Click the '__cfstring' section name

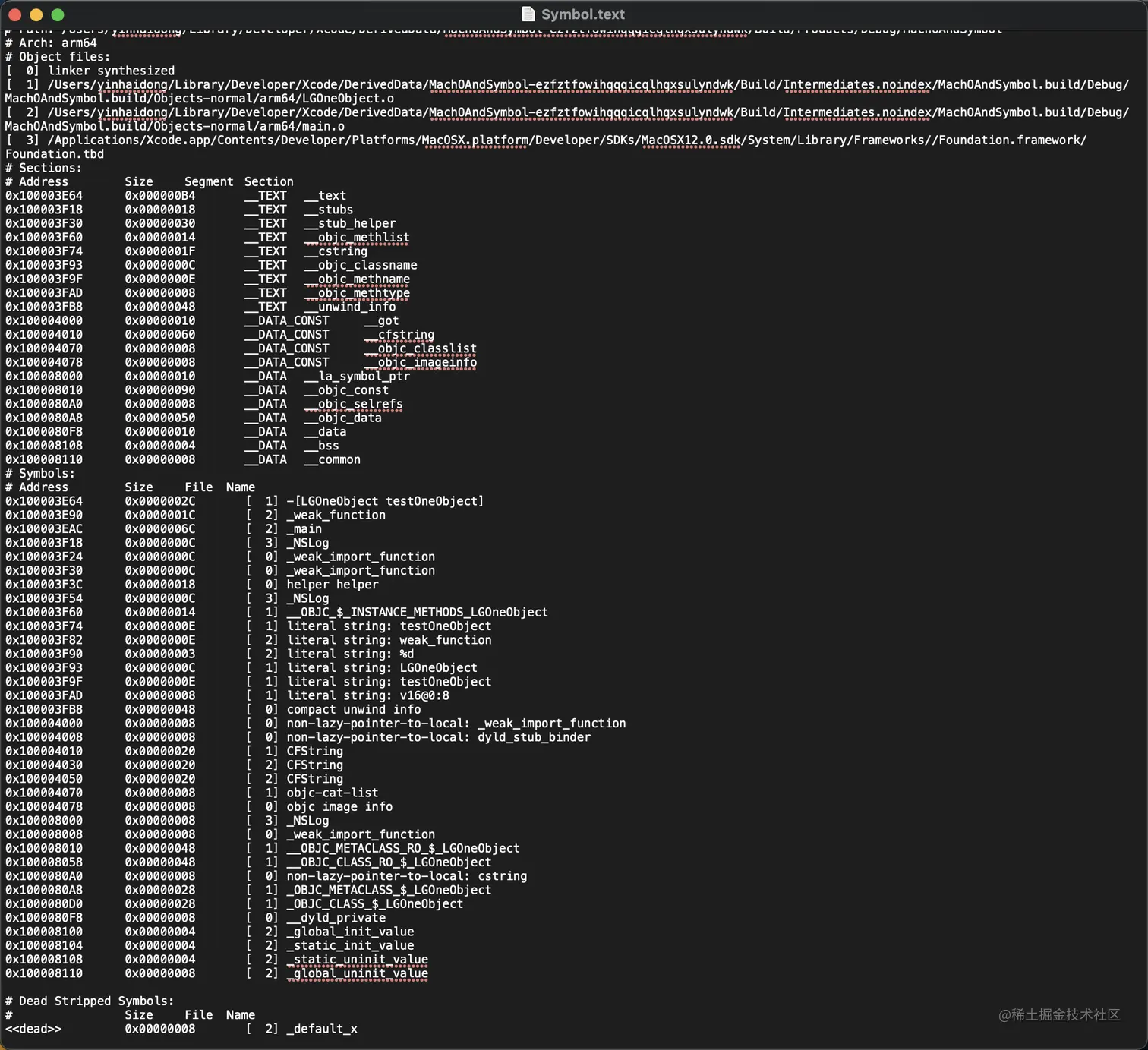[399, 335]
